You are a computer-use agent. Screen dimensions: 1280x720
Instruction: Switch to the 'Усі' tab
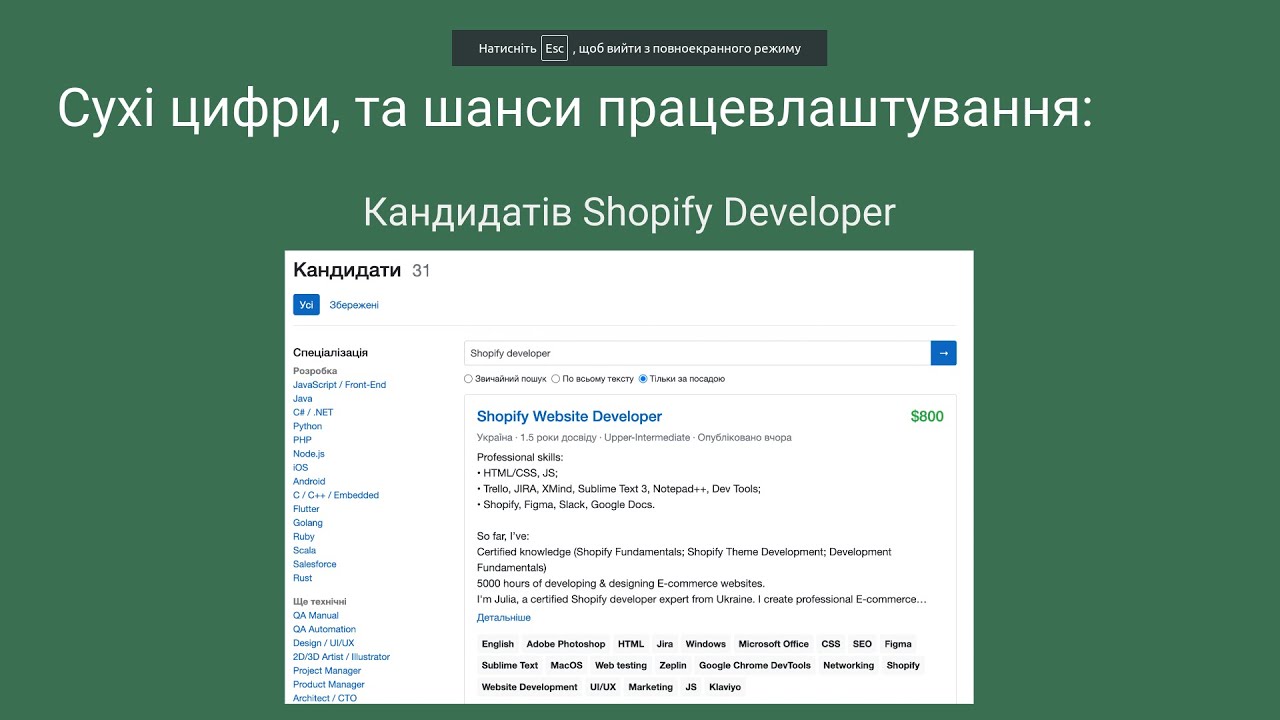(x=306, y=305)
